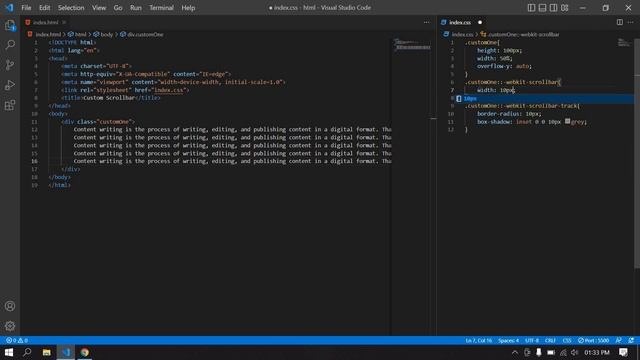Toggle secondary side bar layout icon
The height and width of the screenshot is (360, 640).
(x=553, y=8)
